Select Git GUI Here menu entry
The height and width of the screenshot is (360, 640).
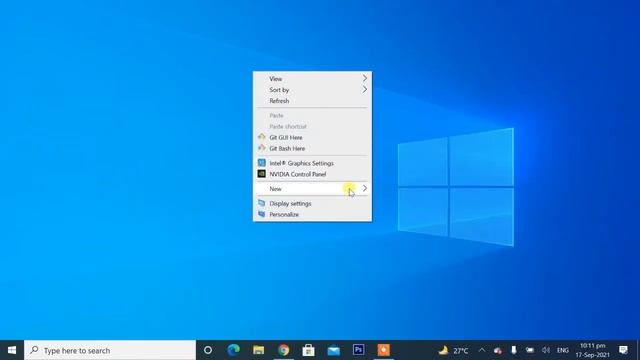pos(312,138)
